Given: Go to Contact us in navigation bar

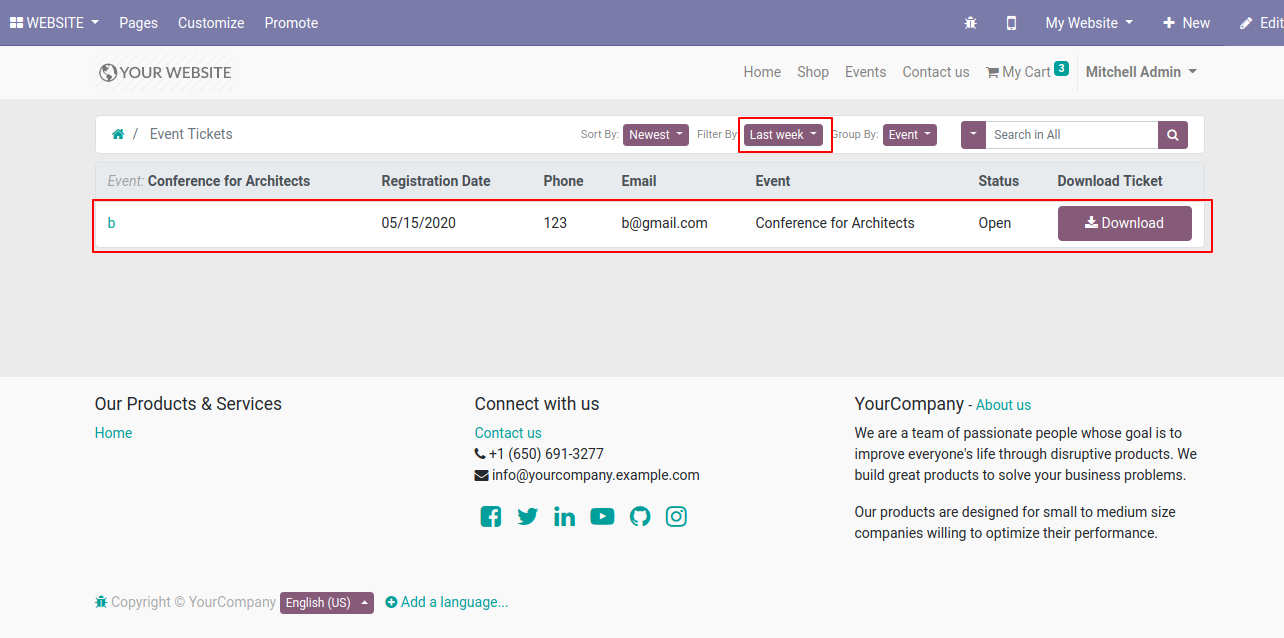Looking at the screenshot, I should coord(936,72).
